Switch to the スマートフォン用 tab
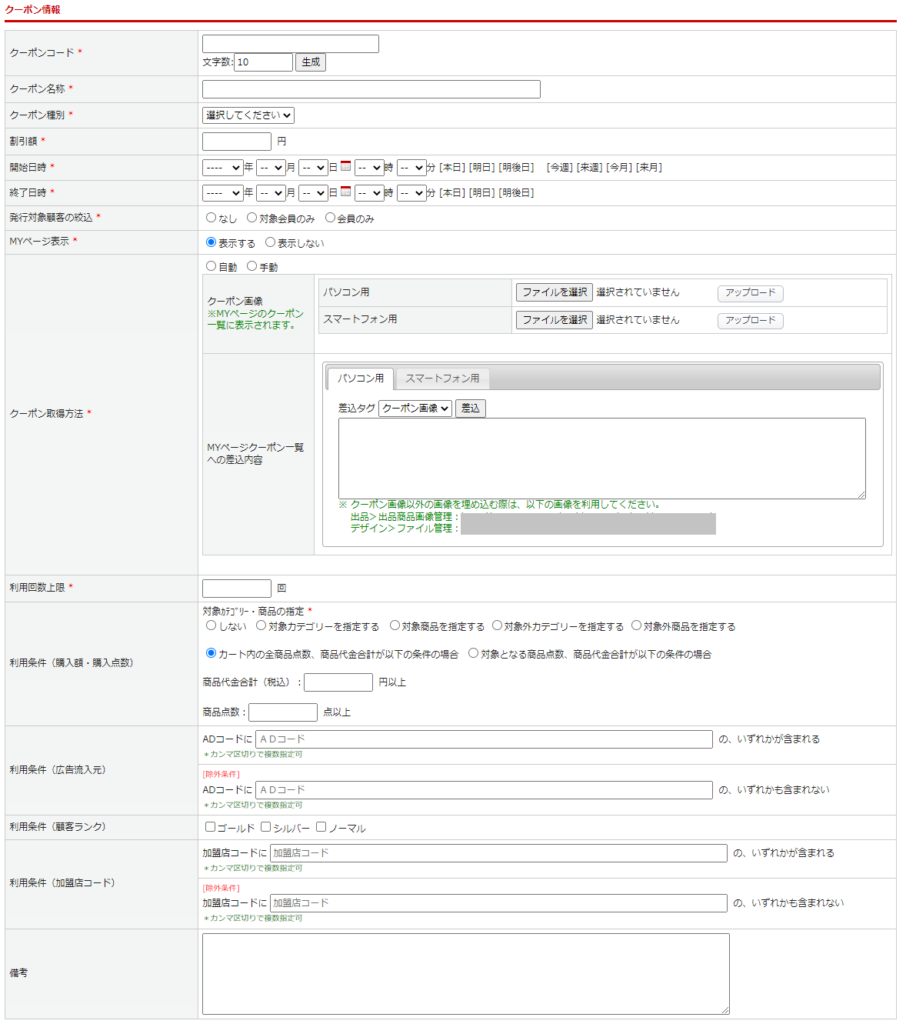Image resolution: width=906 pixels, height=1024 pixels. [442, 378]
